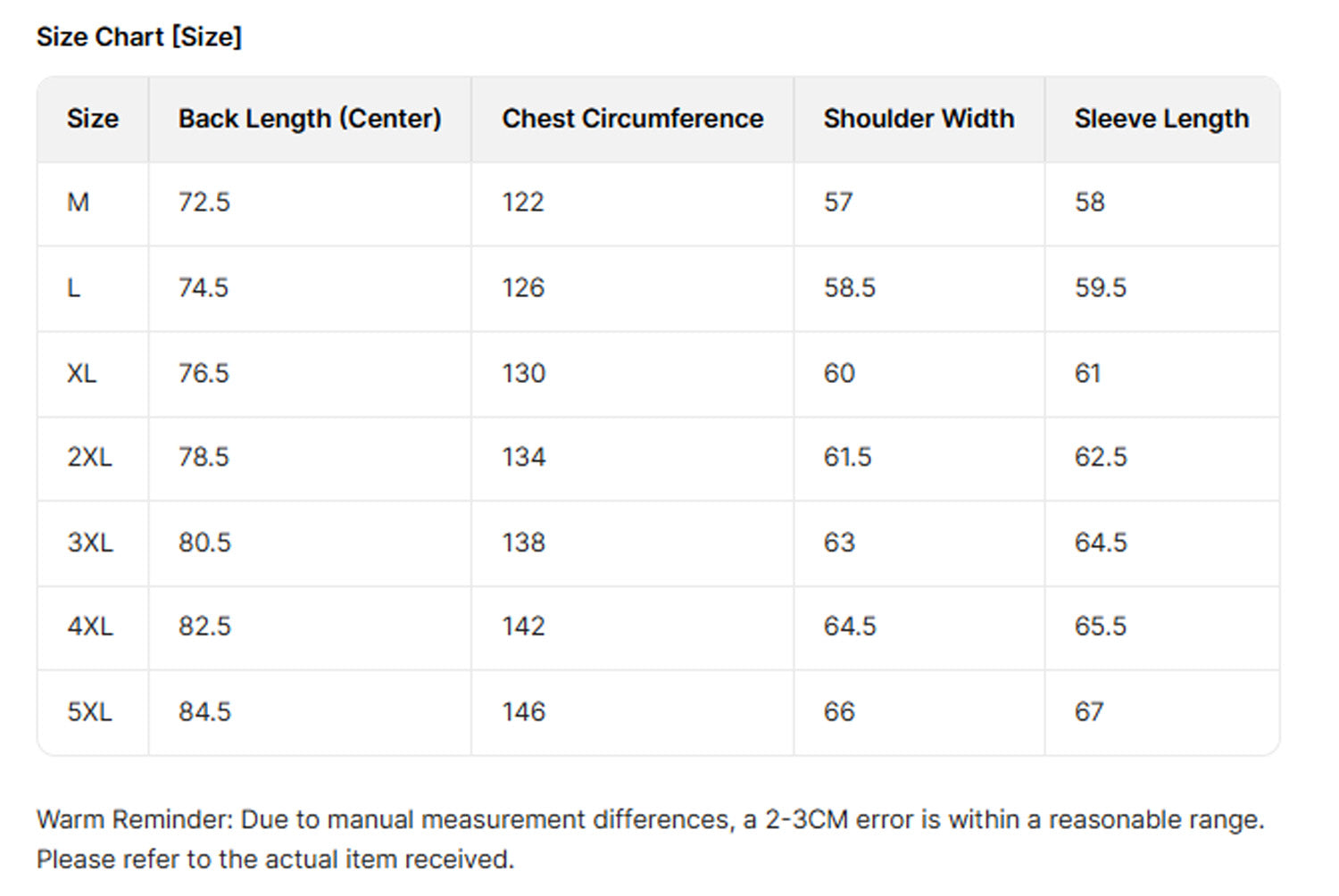Select the 4XL size row label

click(90, 626)
